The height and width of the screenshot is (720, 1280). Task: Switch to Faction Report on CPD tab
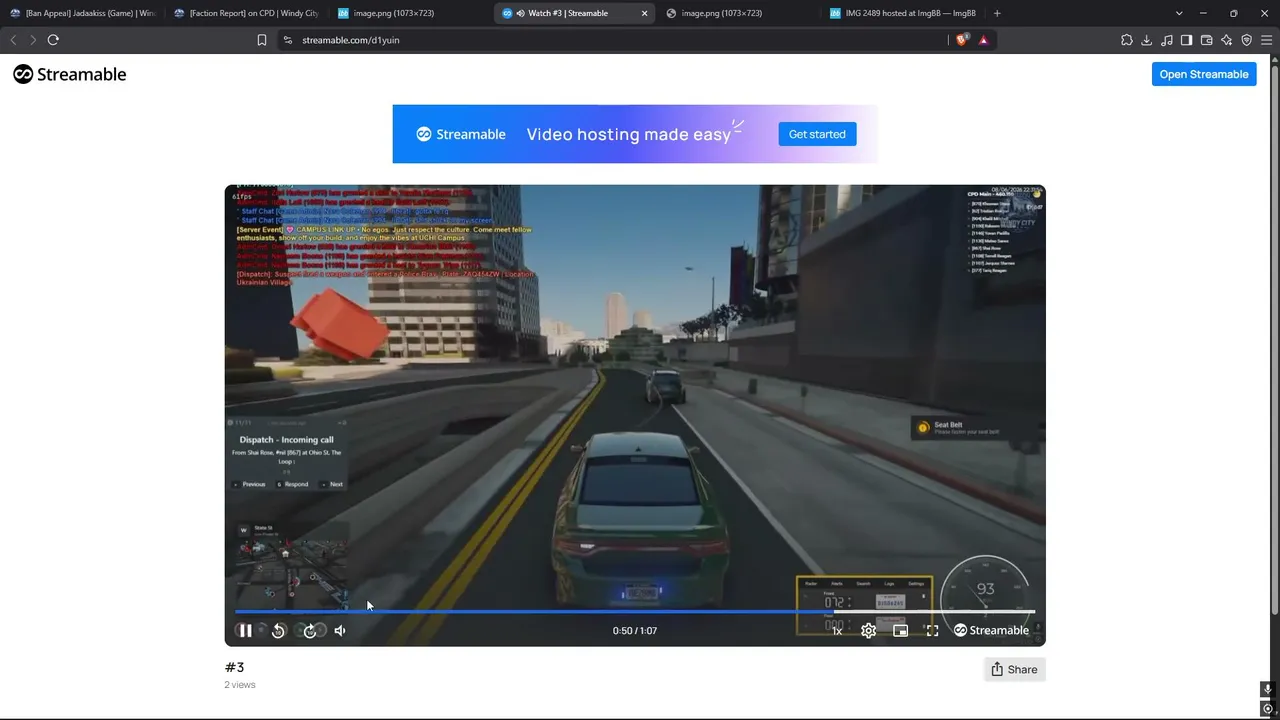coord(245,13)
